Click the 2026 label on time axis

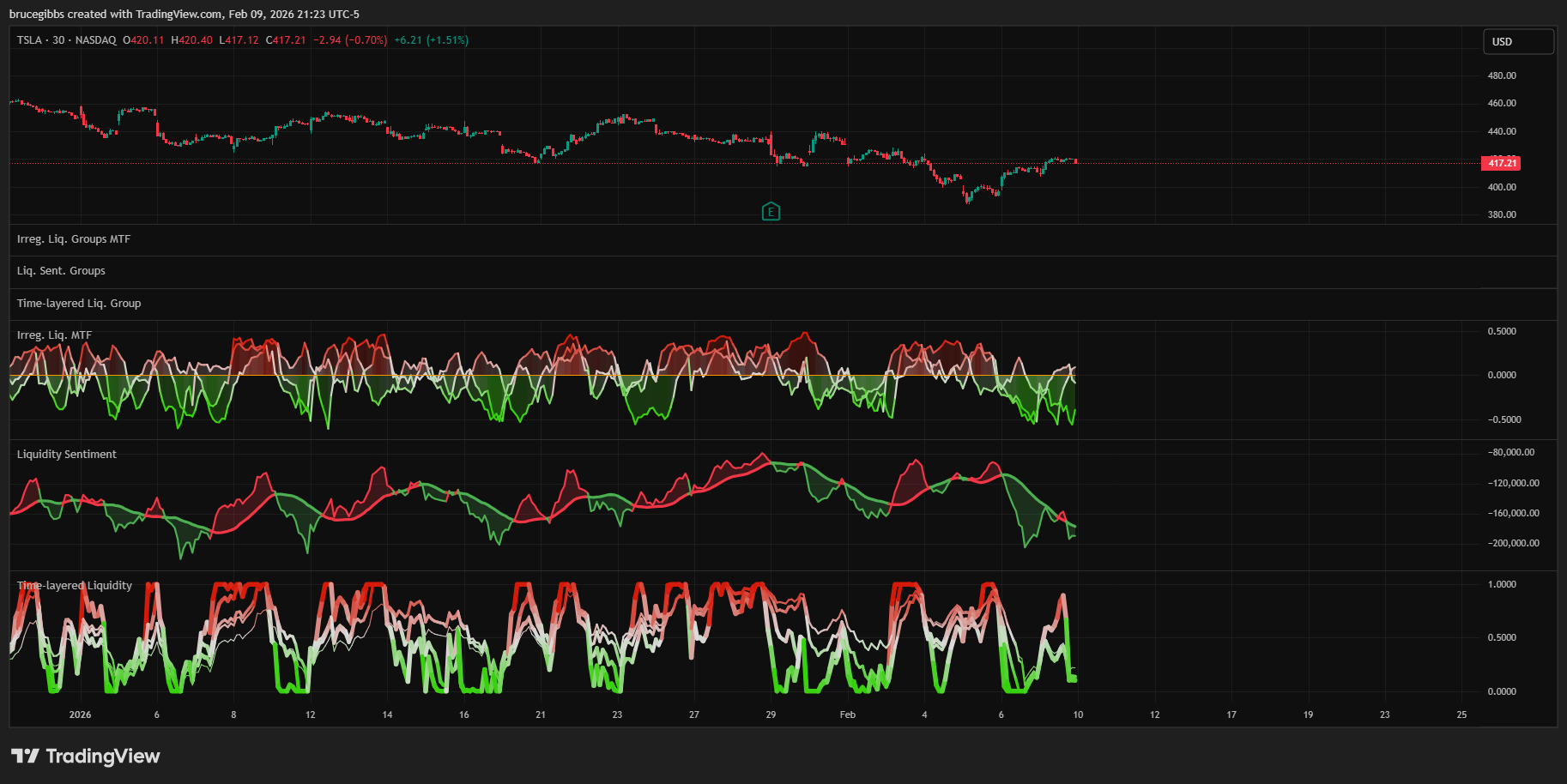[80, 715]
